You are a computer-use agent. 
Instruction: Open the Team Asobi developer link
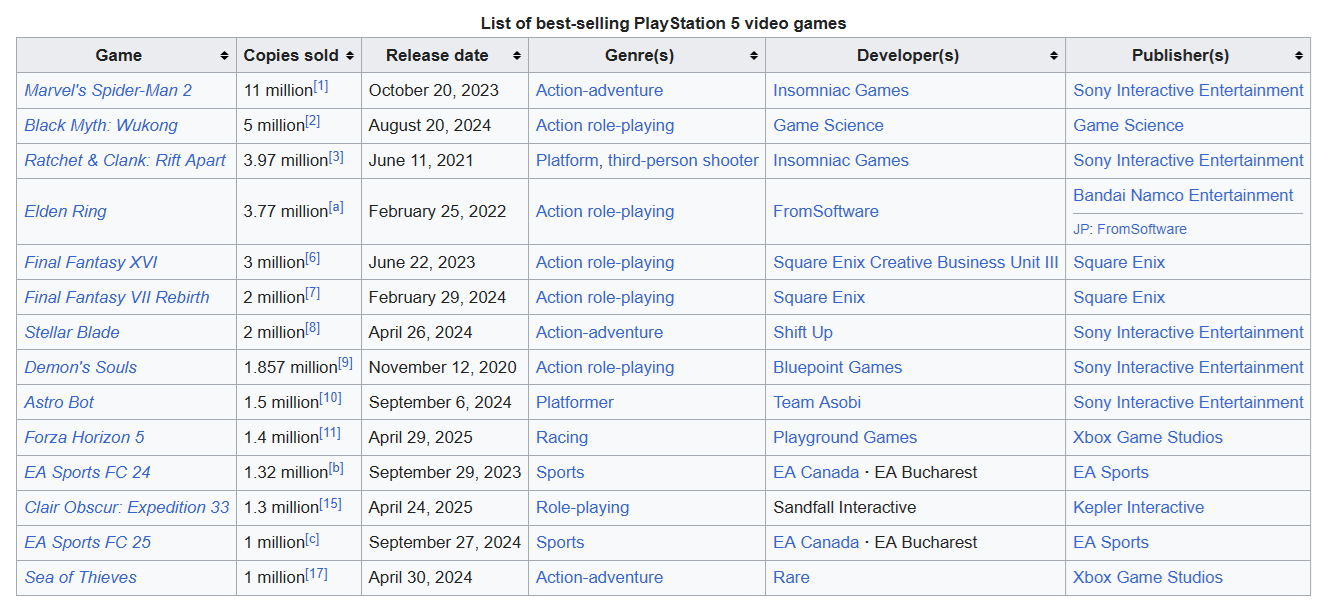click(x=817, y=402)
